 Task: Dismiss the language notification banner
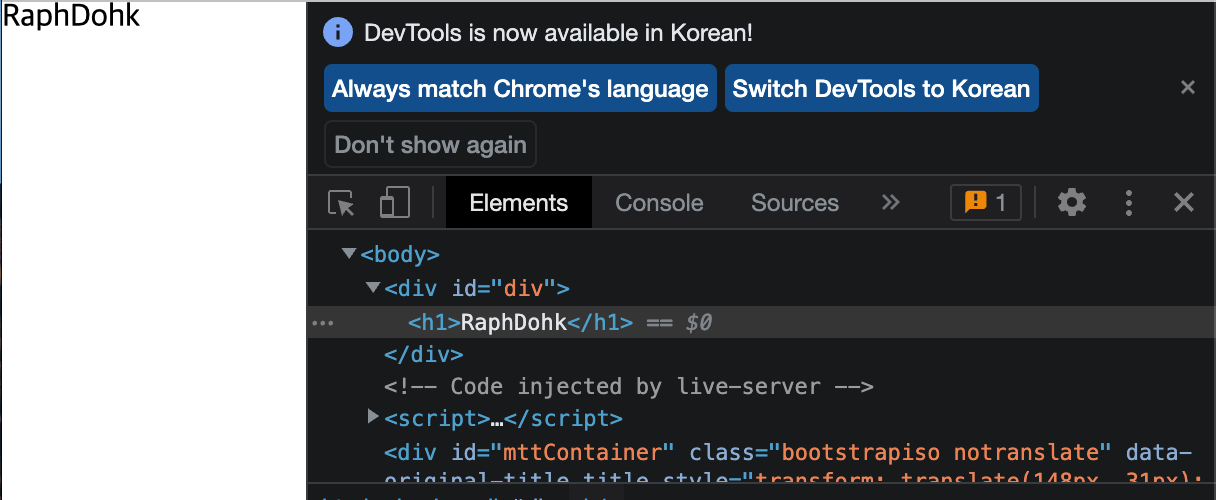pos(1188,88)
